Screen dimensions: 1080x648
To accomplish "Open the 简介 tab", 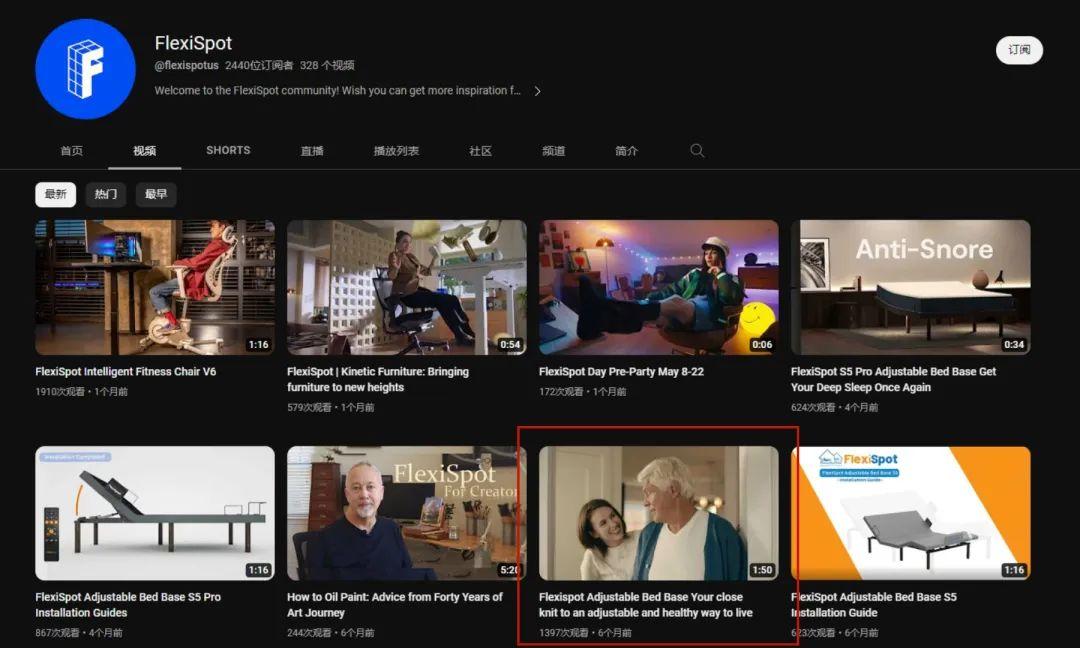I will pyautogui.click(x=626, y=150).
